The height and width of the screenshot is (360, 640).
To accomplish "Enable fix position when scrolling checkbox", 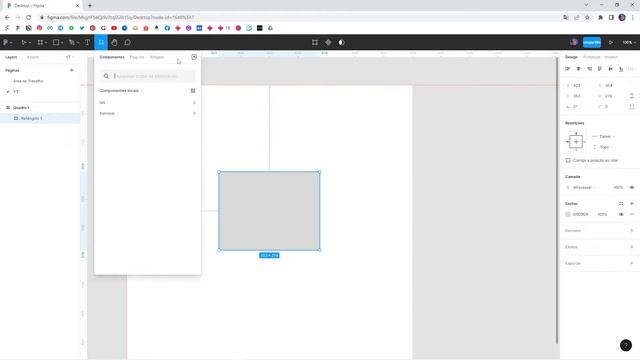I will pos(568,160).
